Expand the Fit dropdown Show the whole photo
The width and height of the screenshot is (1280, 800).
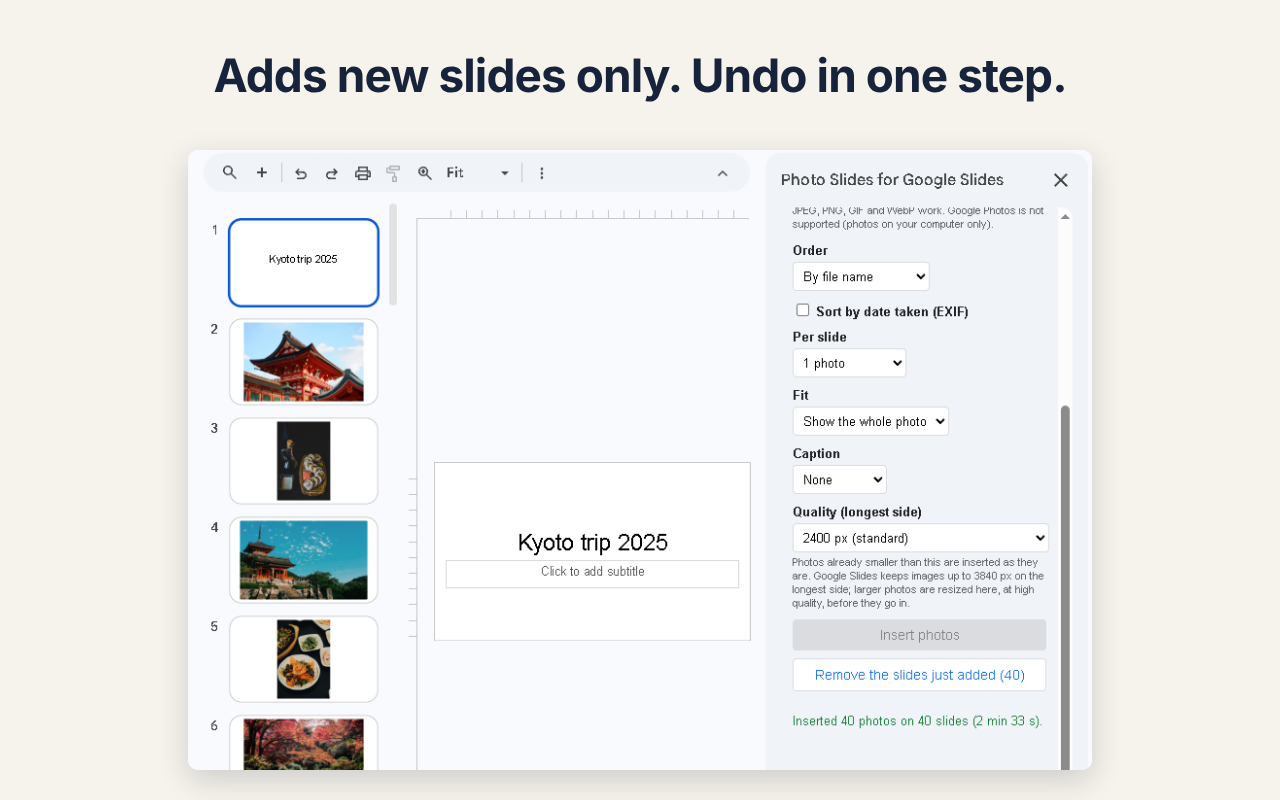(x=871, y=421)
